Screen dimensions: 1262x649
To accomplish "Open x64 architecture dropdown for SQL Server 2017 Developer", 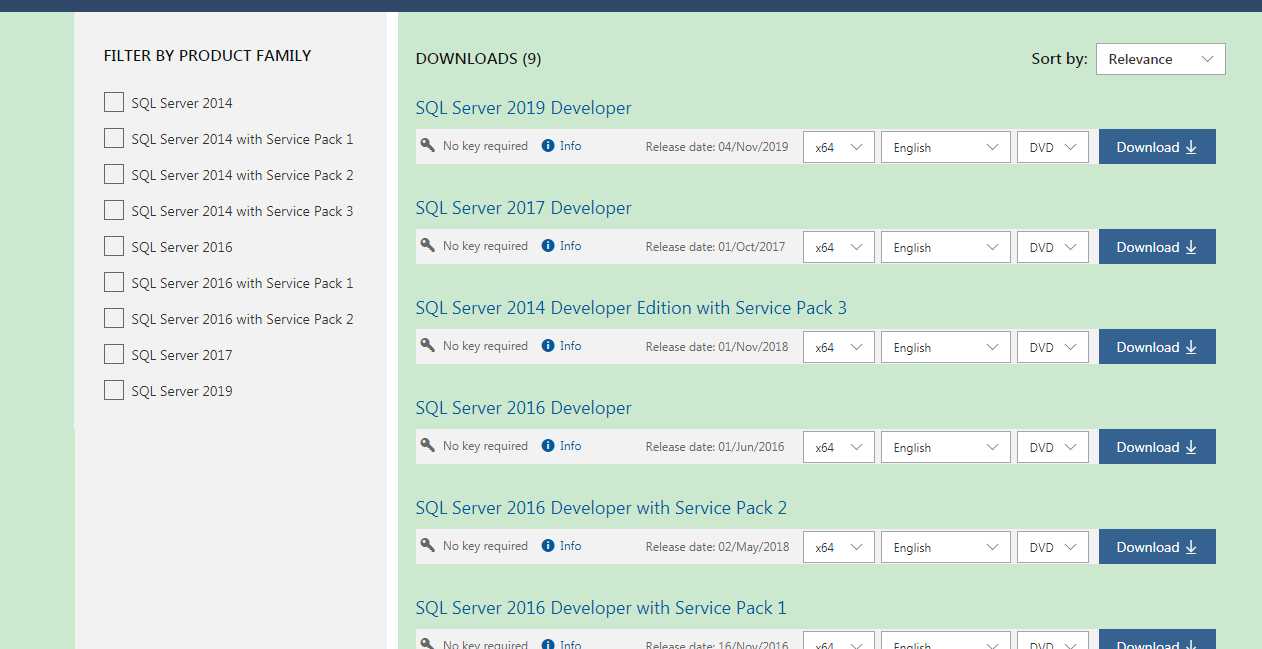I will pos(839,247).
